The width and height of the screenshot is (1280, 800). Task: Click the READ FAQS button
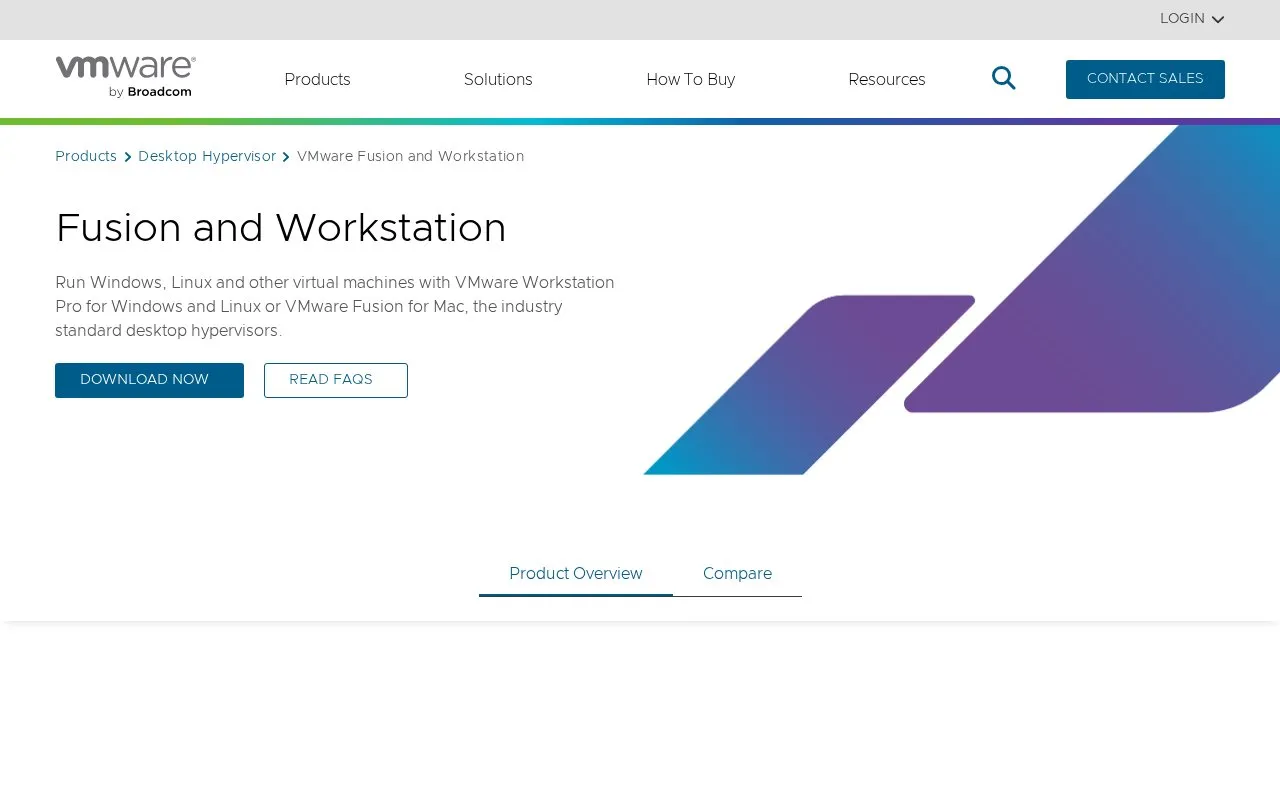[336, 380]
